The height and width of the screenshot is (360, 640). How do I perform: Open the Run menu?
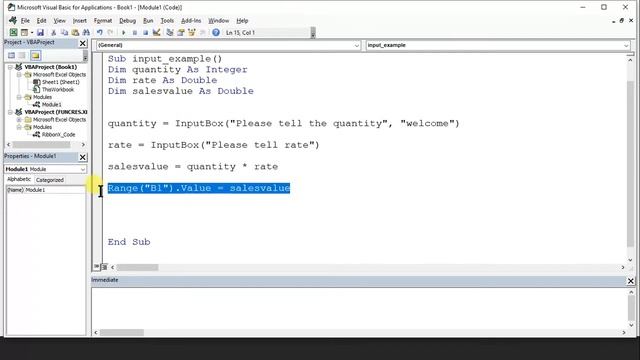(x=148, y=21)
